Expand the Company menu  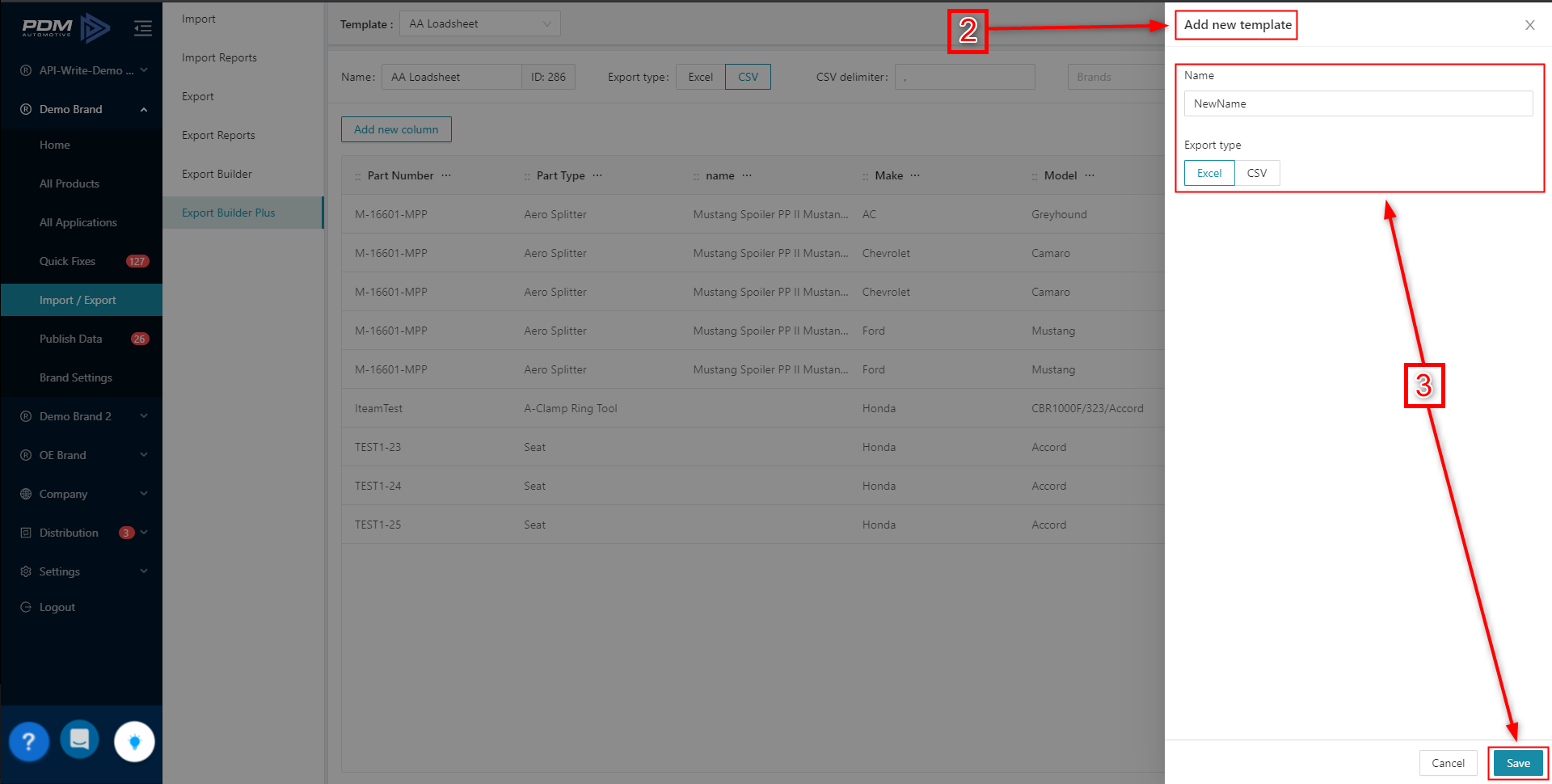(x=82, y=494)
